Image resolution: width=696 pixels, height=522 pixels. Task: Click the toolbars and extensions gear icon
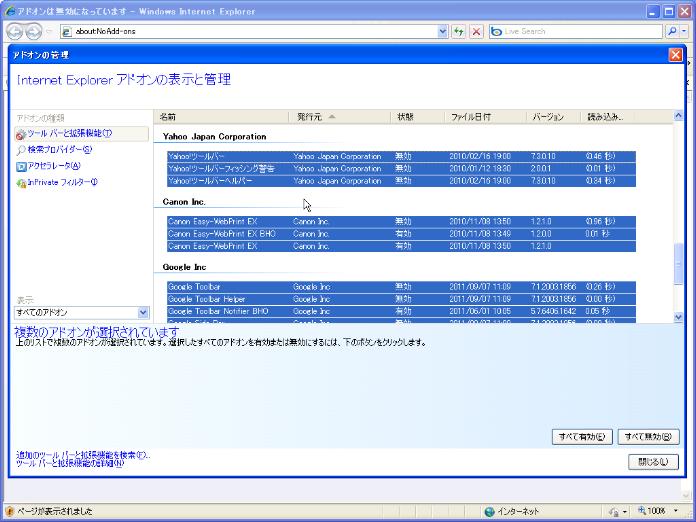(21, 134)
